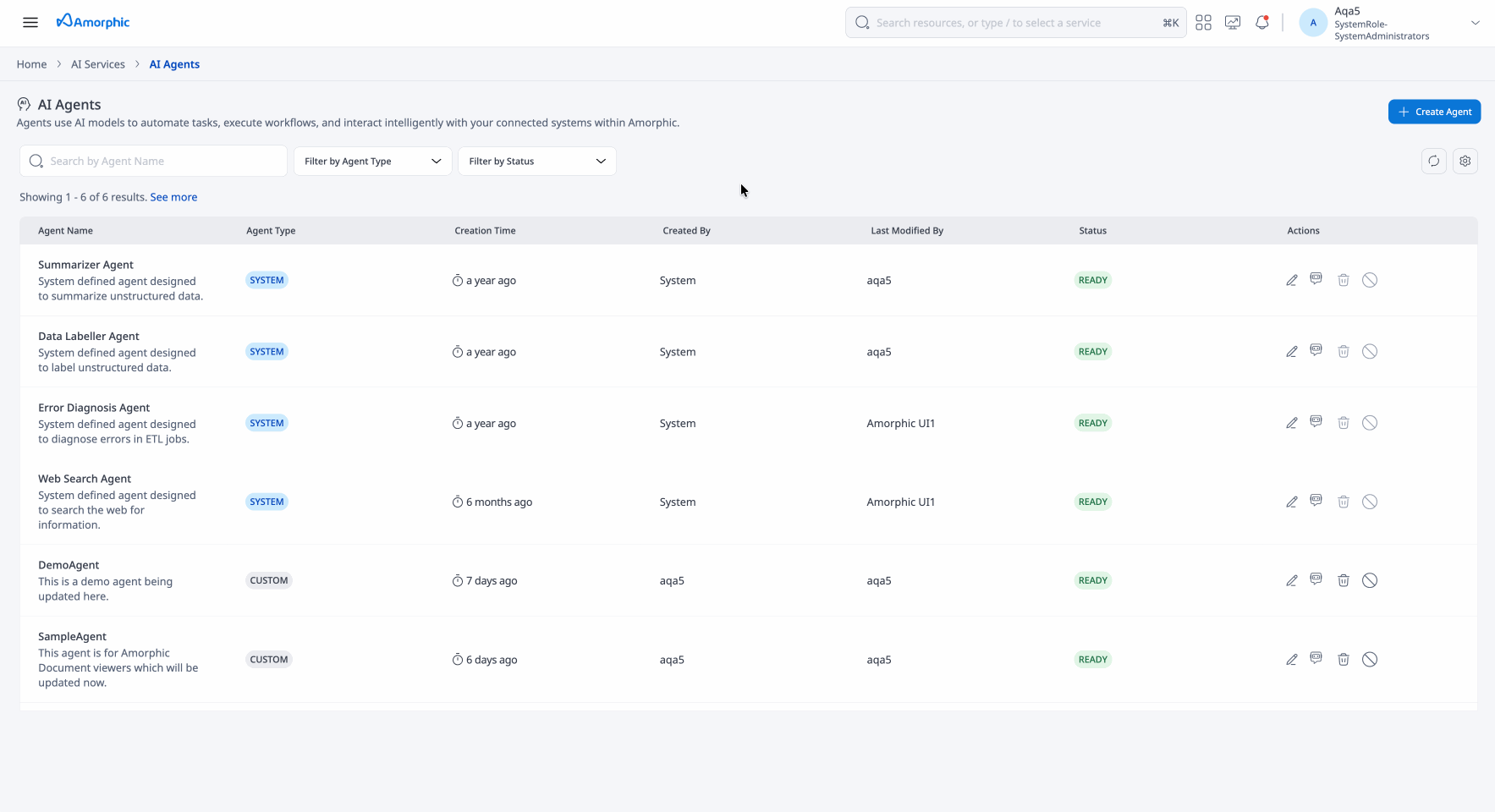Viewport: 1495px width, 812px height.
Task: Click delete icon for Summarizer Agent
Action: tap(1344, 280)
